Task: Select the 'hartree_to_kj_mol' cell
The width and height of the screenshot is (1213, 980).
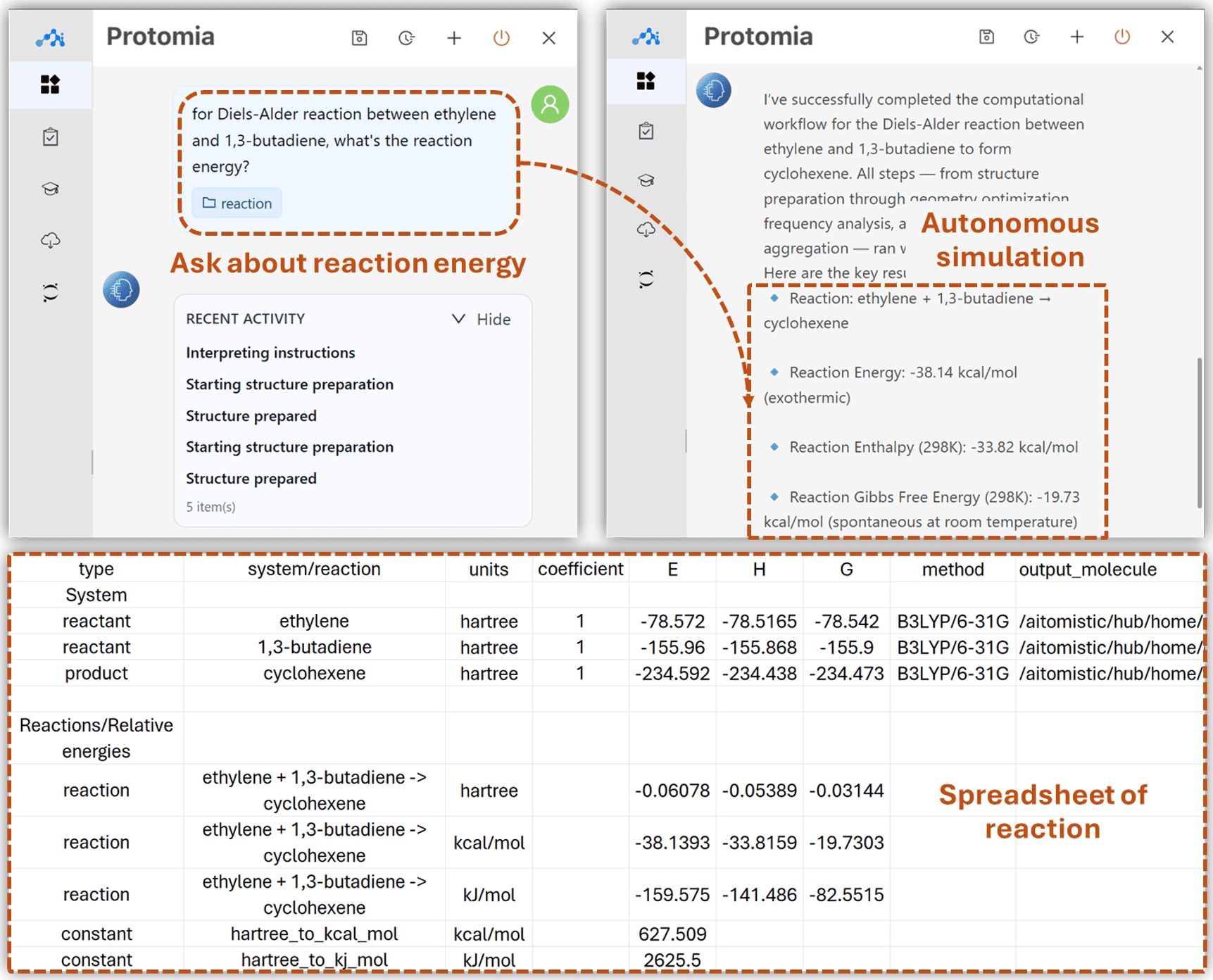Action: pos(314,960)
